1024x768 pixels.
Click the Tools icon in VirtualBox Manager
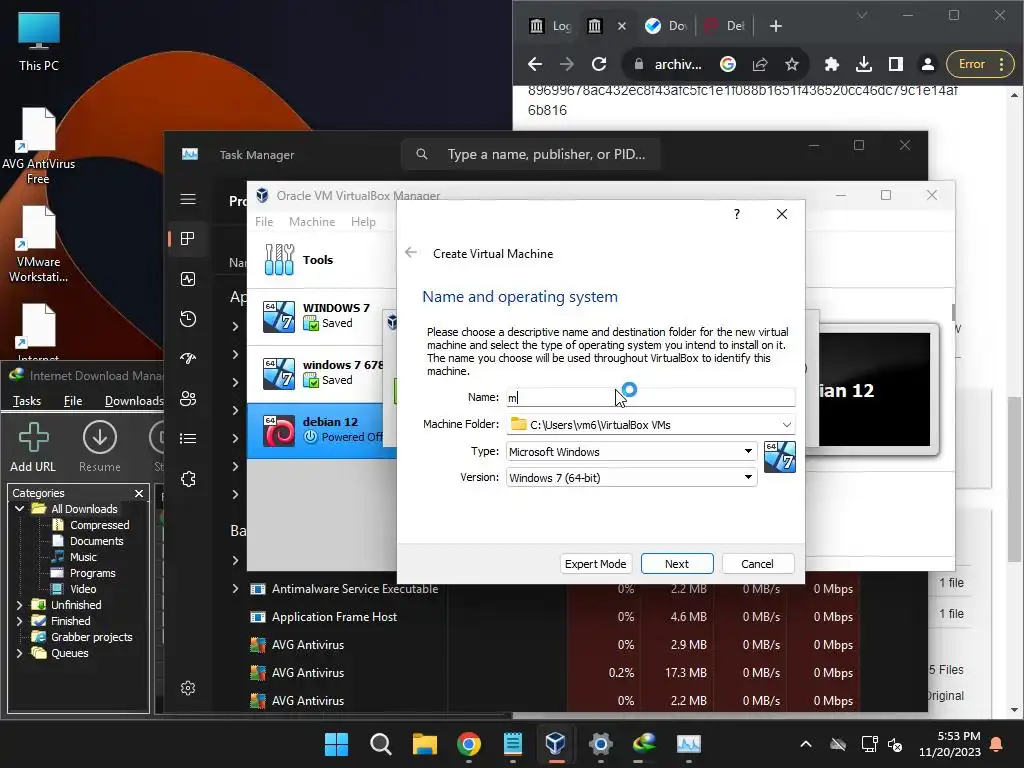pos(280,259)
